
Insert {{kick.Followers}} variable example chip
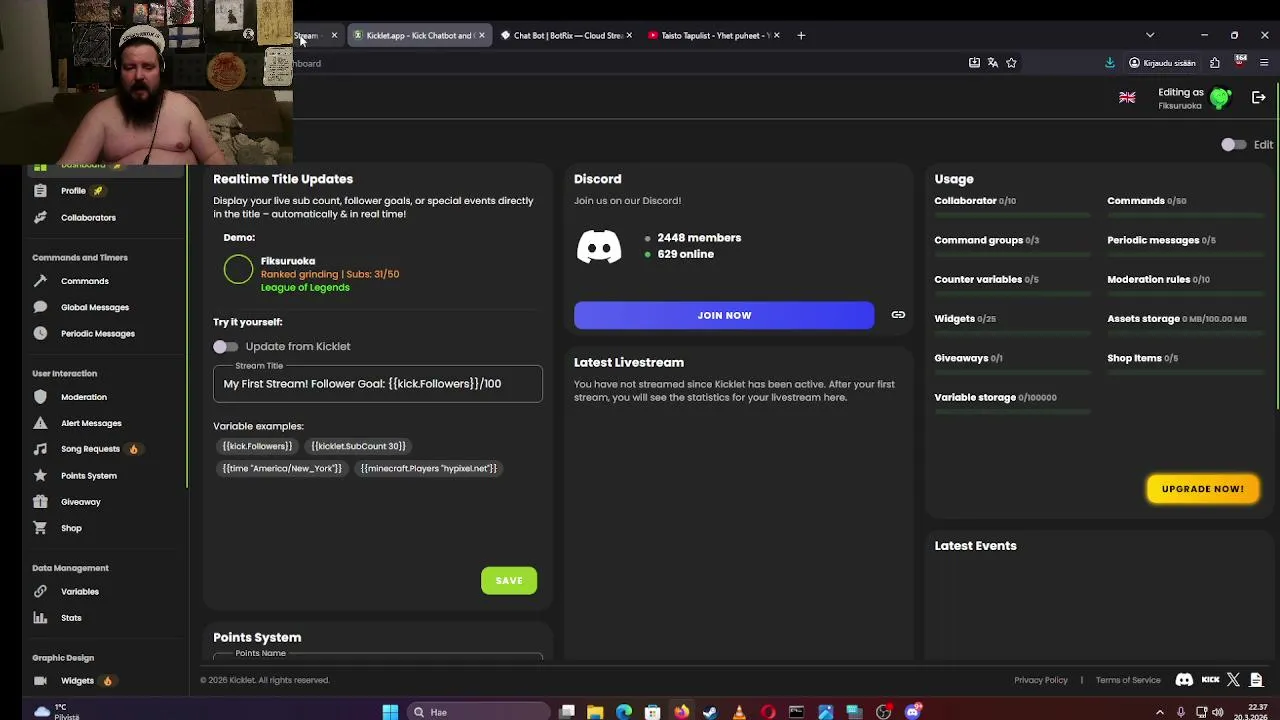(257, 446)
